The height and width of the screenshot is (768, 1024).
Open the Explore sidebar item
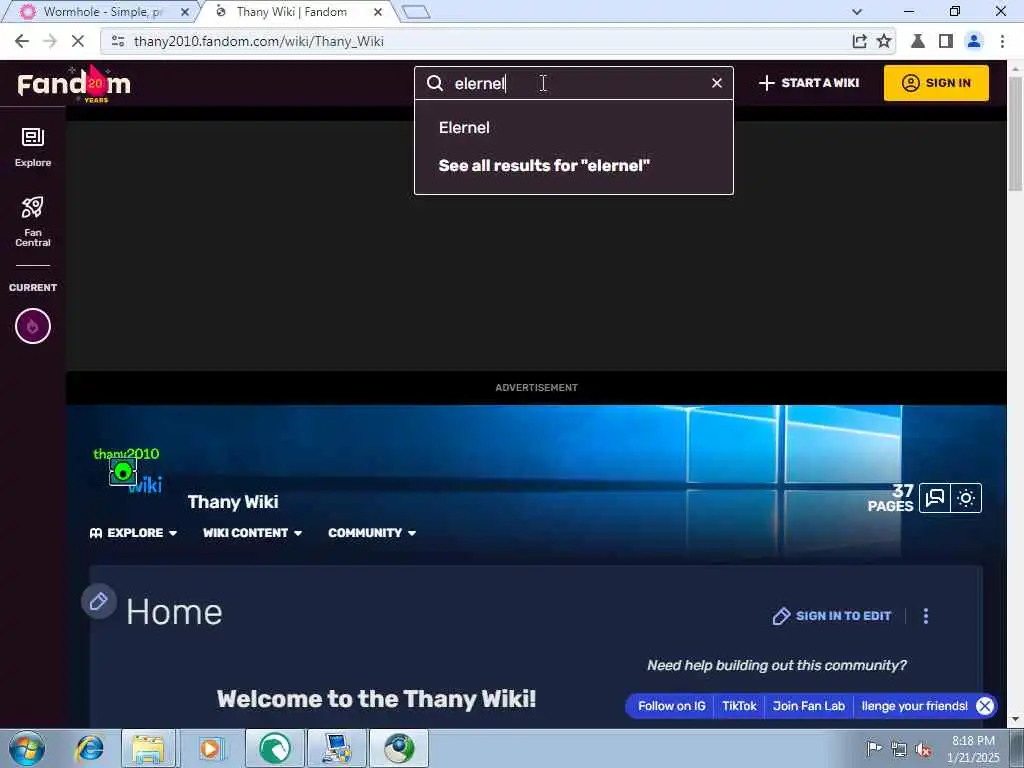click(33, 147)
